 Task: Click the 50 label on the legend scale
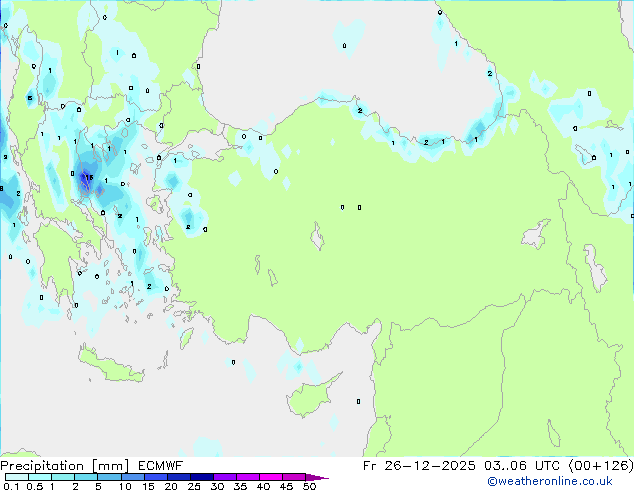pos(309,487)
